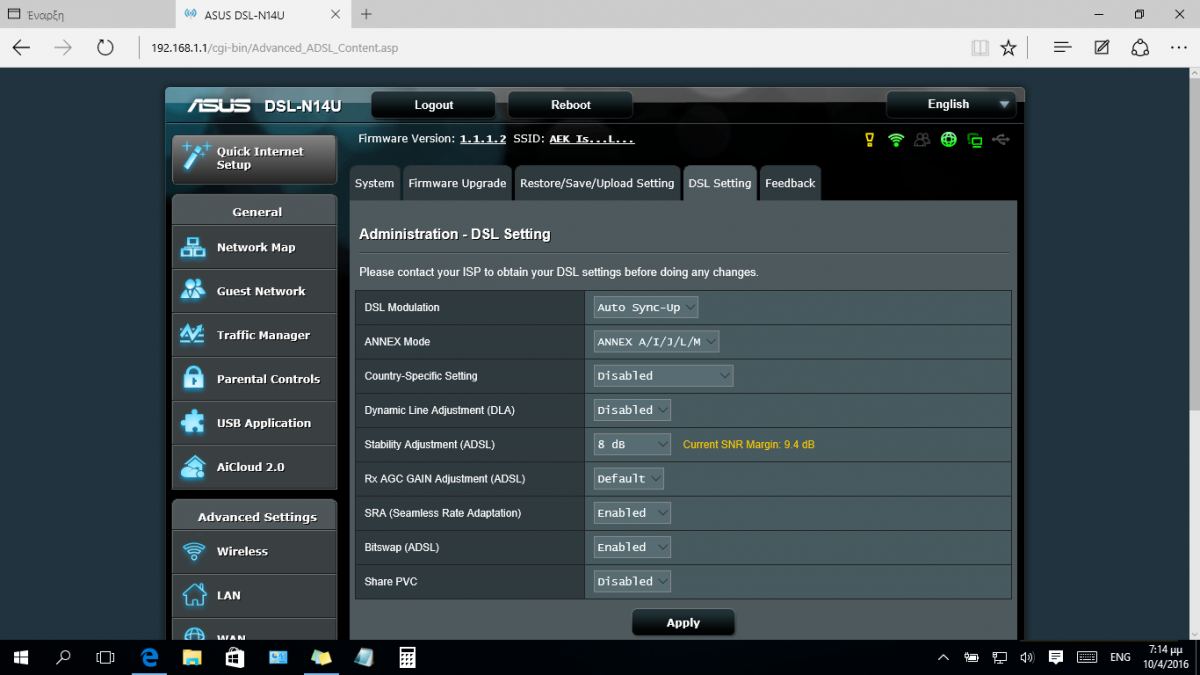
Task: Open the taskbar clock showing 10/4/2016
Action: (1165, 657)
